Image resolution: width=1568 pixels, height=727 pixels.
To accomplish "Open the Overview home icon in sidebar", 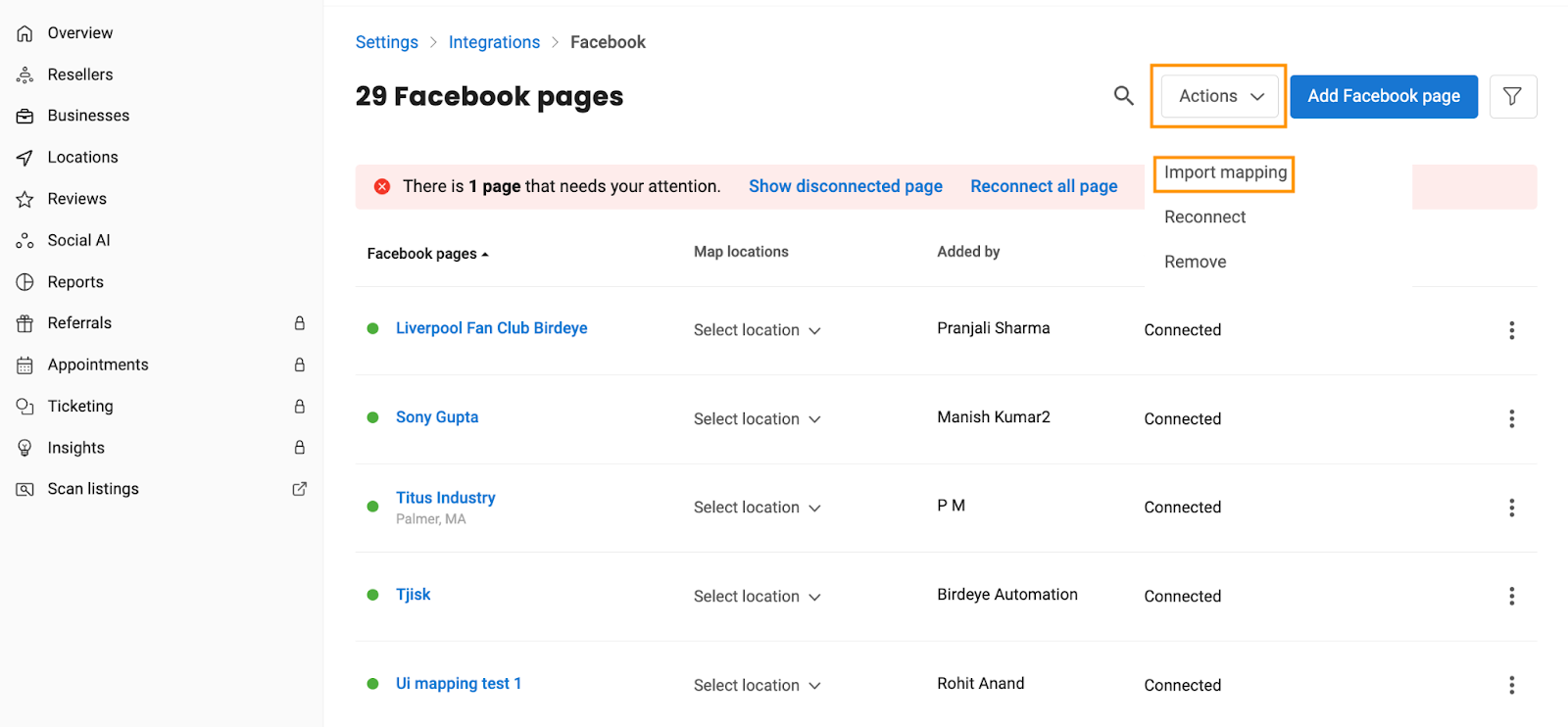I will click(x=24, y=33).
